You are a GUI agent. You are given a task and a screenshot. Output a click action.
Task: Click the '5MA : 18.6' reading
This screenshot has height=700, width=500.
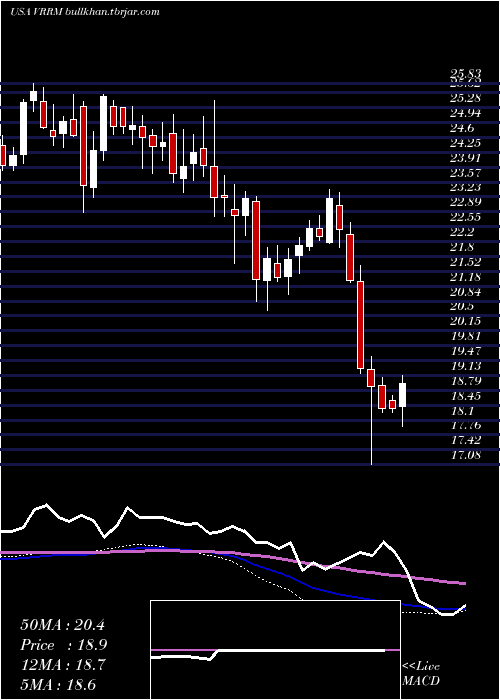58,685
